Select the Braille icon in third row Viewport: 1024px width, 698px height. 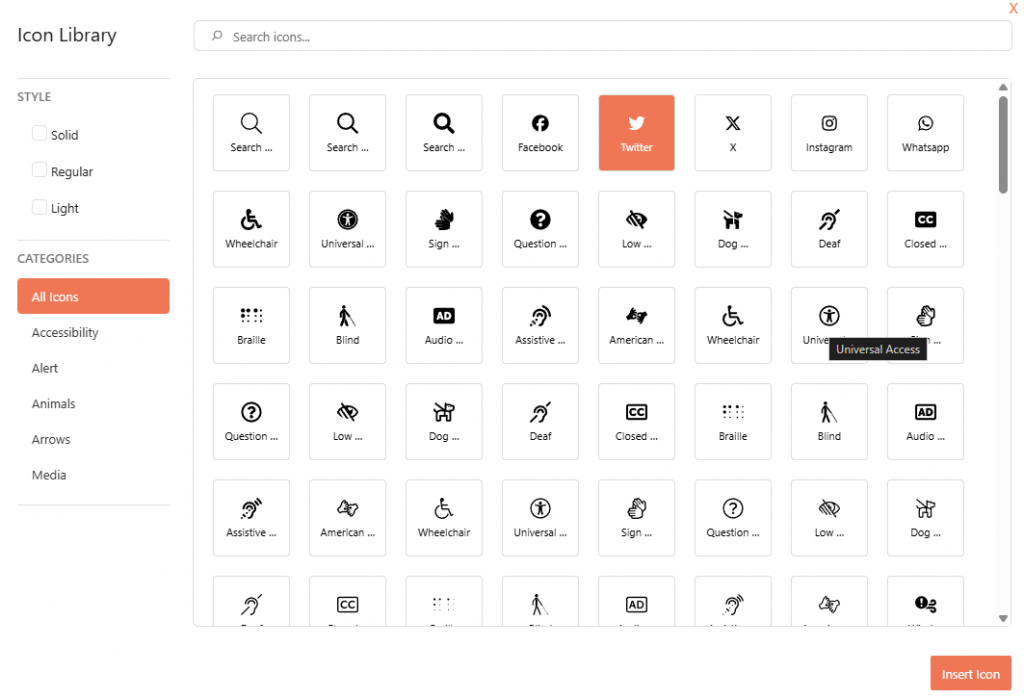[x=251, y=325]
